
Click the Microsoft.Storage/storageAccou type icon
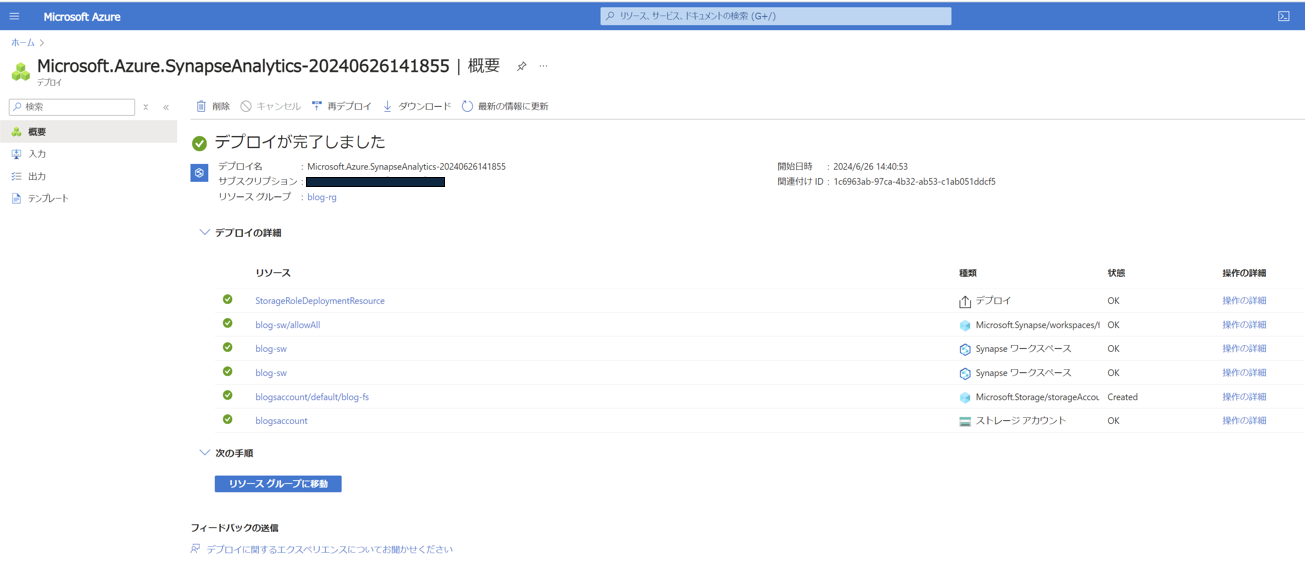coord(965,397)
